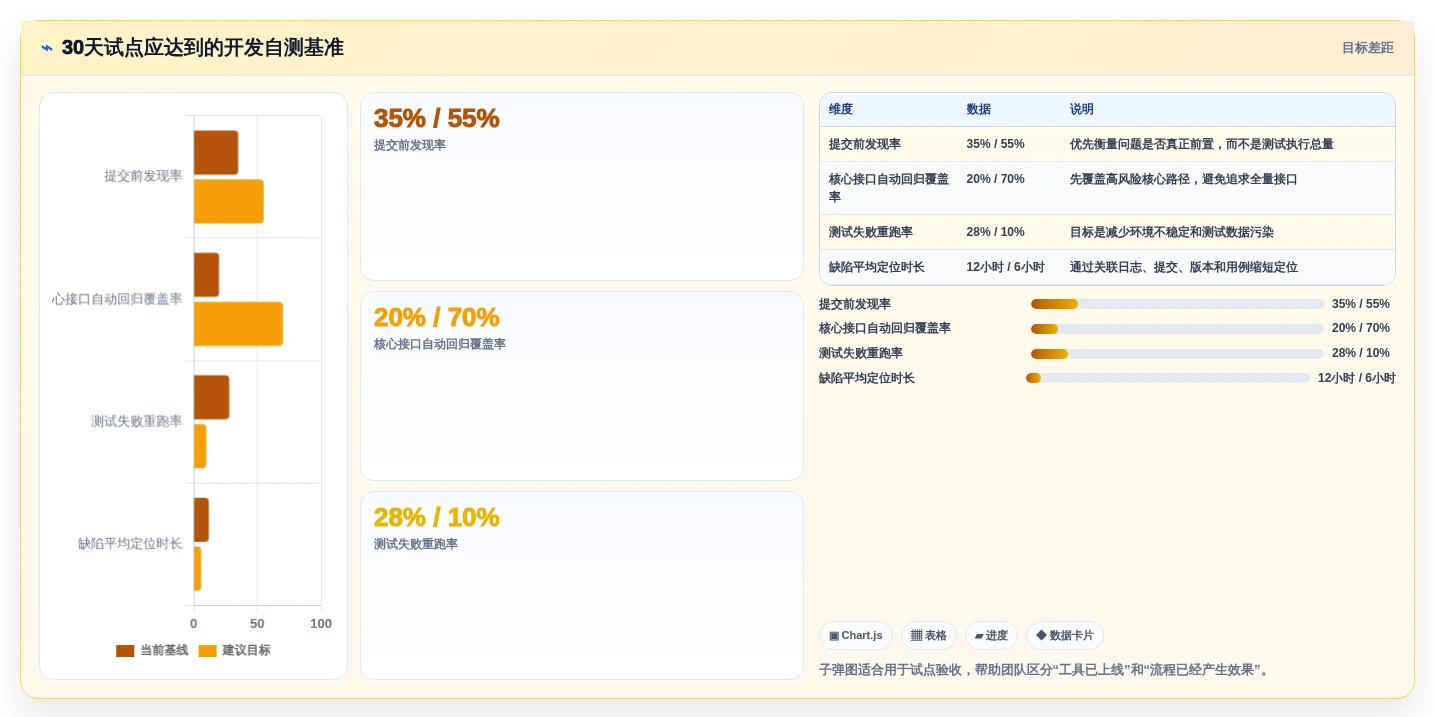This screenshot has width=1435, height=717.
Task: Click the 测试失败重跑率 progress bar
Action: click(1177, 354)
